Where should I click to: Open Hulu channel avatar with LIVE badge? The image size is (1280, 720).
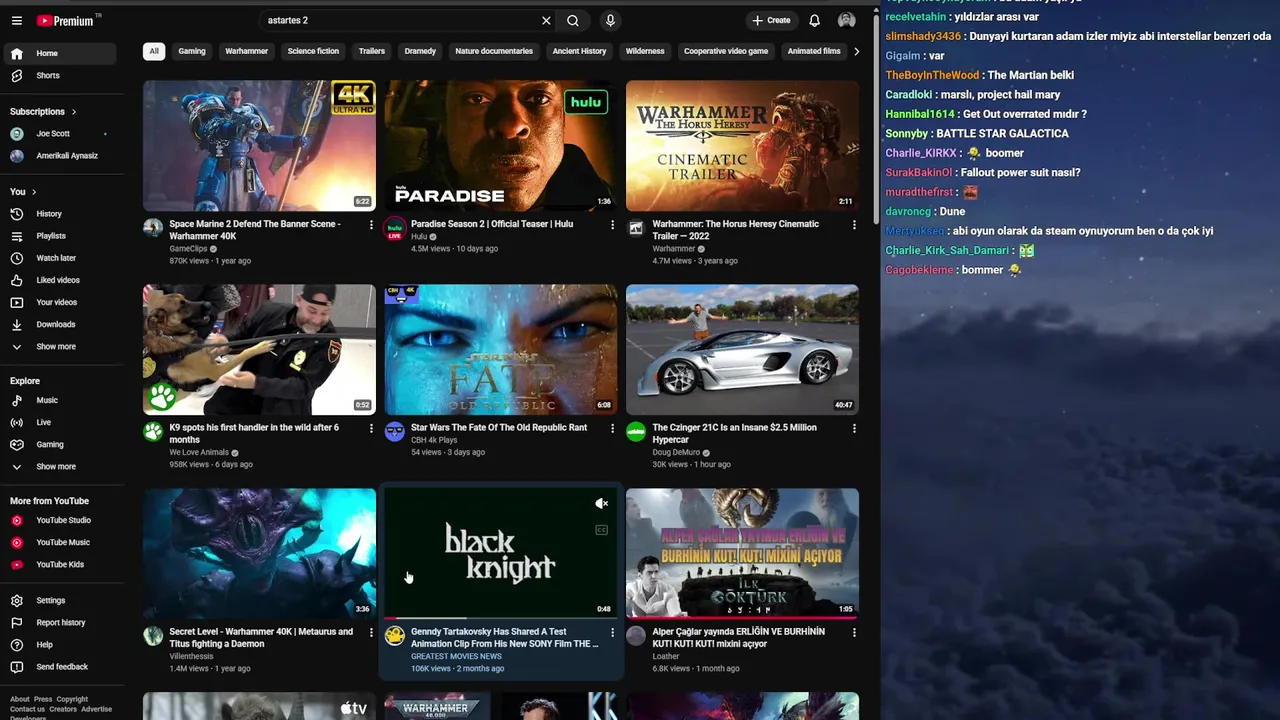click(x=395, y=229)
